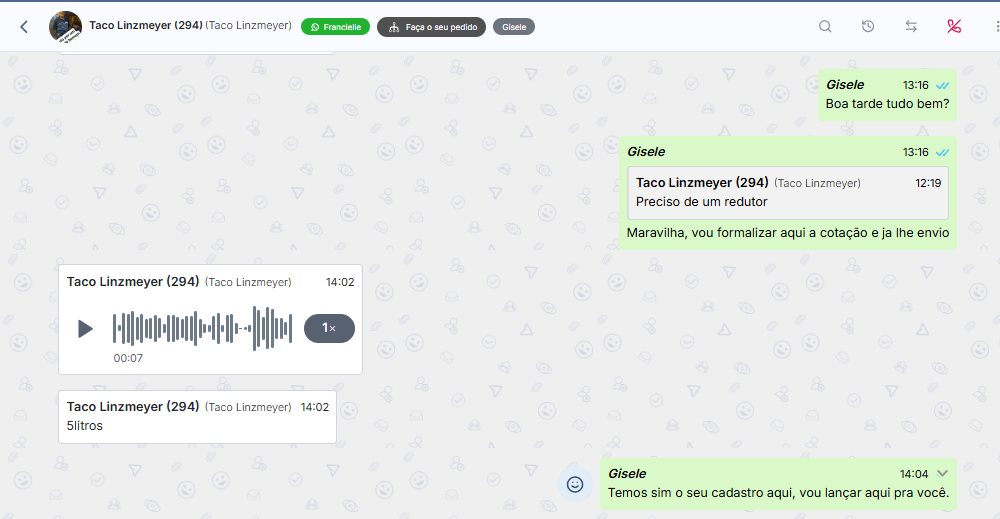Change audio playback speed from 1×
This screenshot has height=519, width=1000.
pyautogui.click(x=329, y=328)
